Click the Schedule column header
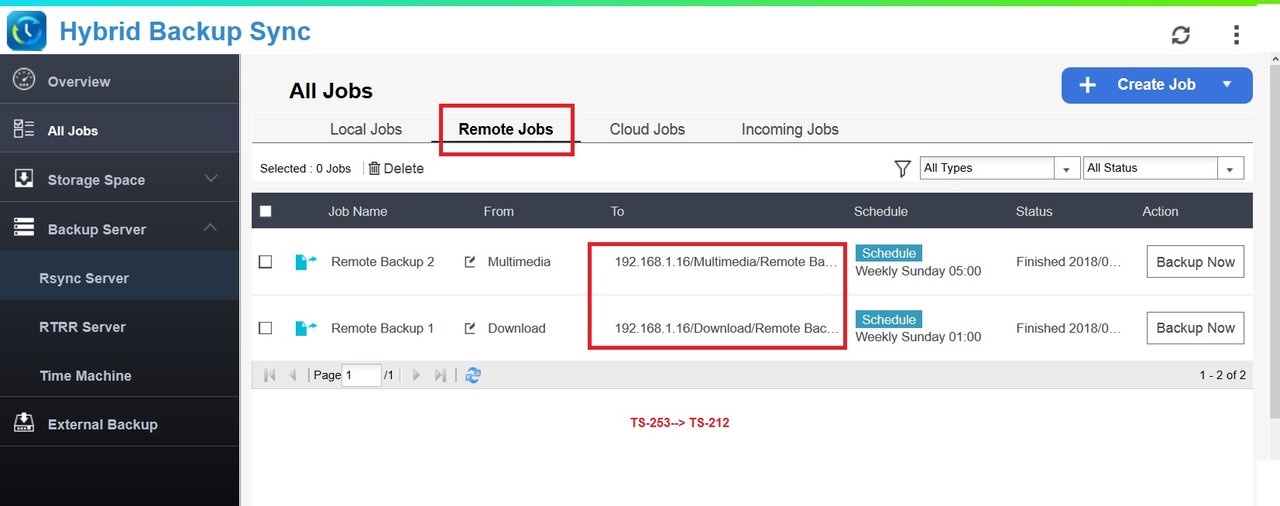The width and height of the screenshot is (1280, 506). [881, 211]
